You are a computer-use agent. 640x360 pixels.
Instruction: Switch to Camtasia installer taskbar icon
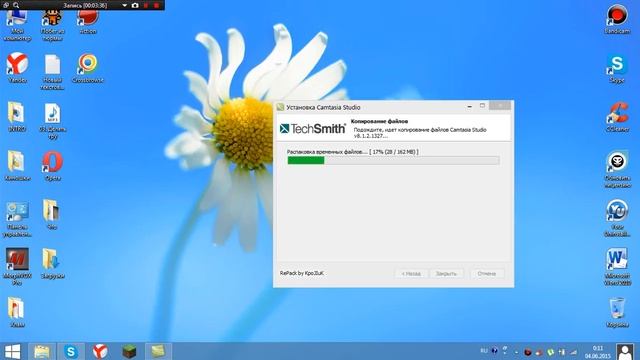point(158,351)
